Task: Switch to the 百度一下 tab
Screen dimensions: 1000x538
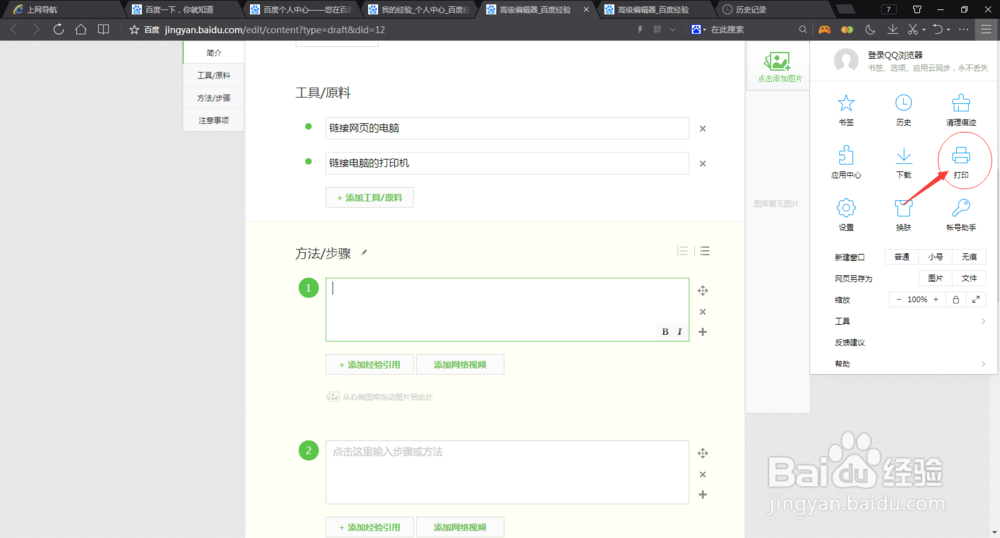Action: [183, 10]
